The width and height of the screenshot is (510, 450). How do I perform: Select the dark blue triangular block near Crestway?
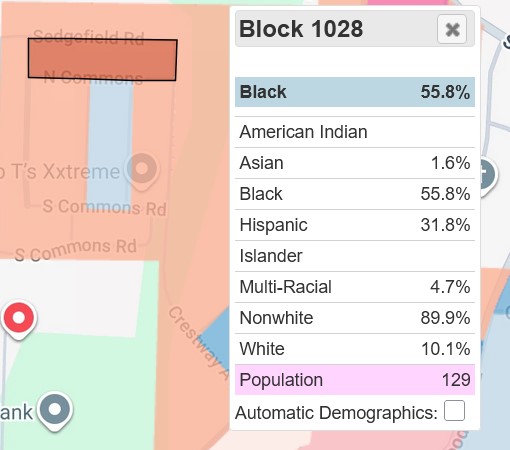pos(215,338)
